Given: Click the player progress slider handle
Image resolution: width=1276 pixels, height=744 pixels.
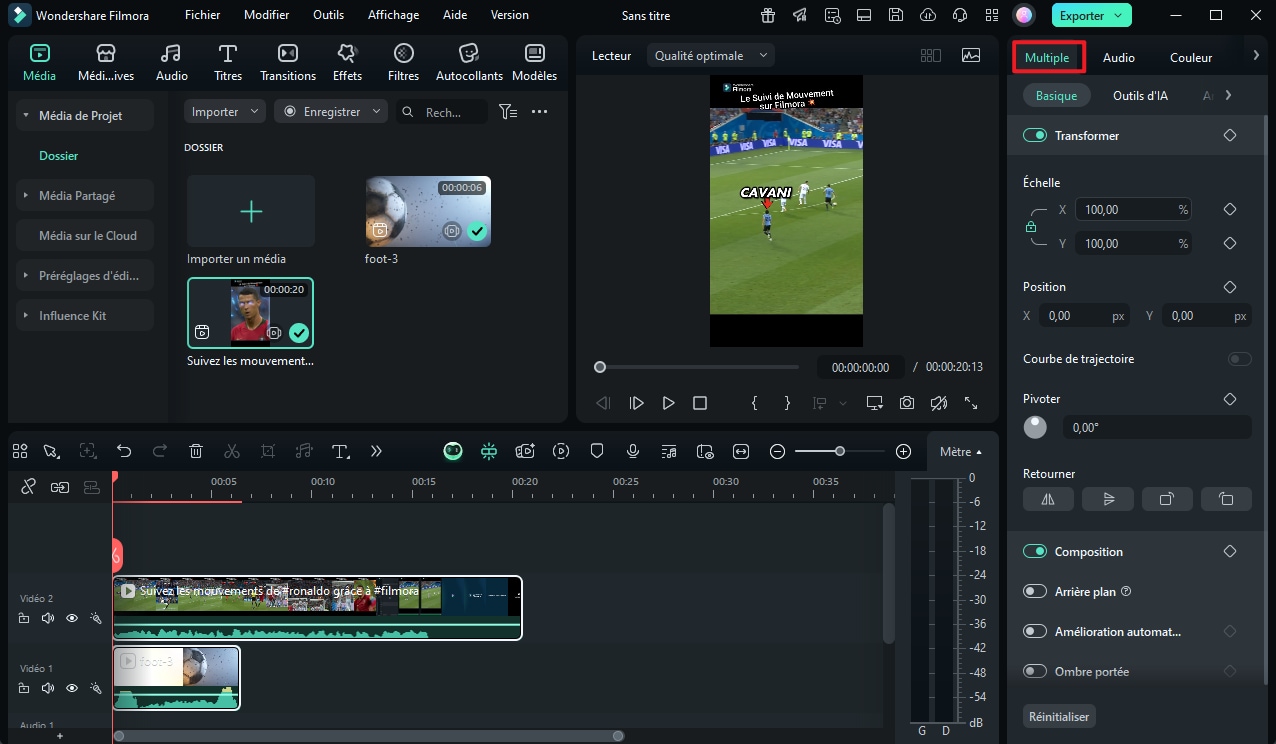Looking at the screenshot, I should pyautogui.click(x=600, y=367).
